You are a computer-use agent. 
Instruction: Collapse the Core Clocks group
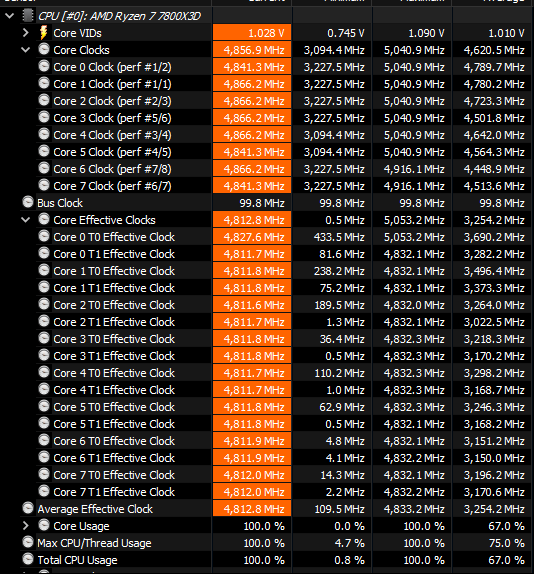(26, 50)
